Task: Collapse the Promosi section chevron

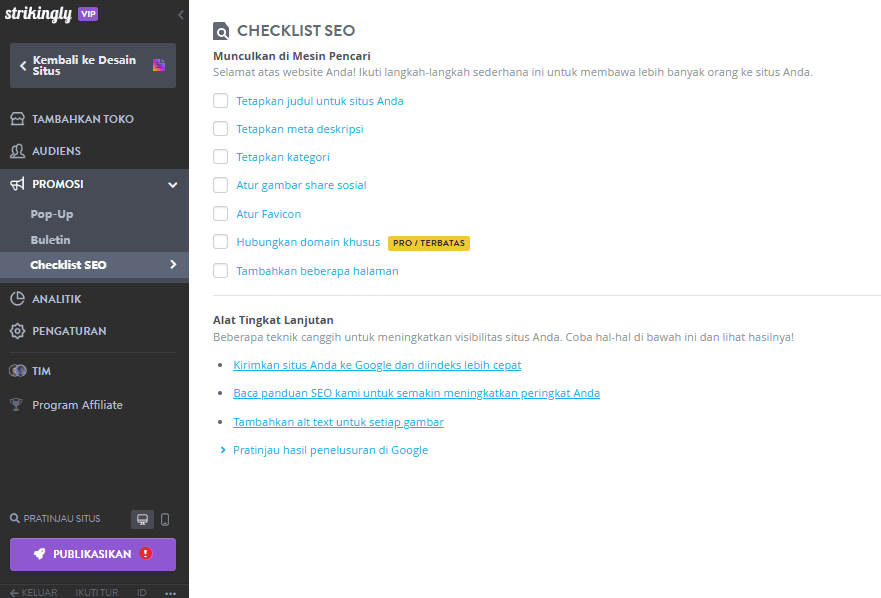Action: pyautogui.click(x=172, y=184)
